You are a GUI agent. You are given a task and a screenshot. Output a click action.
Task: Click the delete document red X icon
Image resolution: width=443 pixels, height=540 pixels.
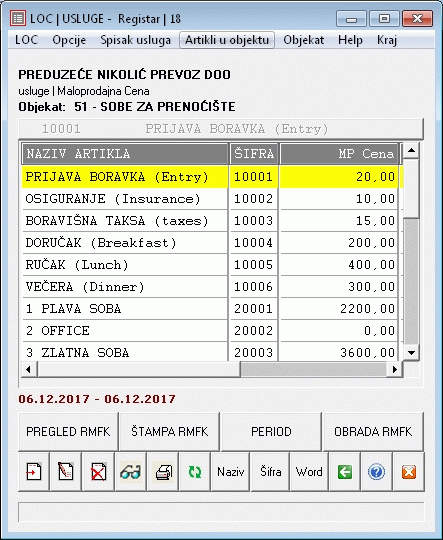[x=98, y=472]
